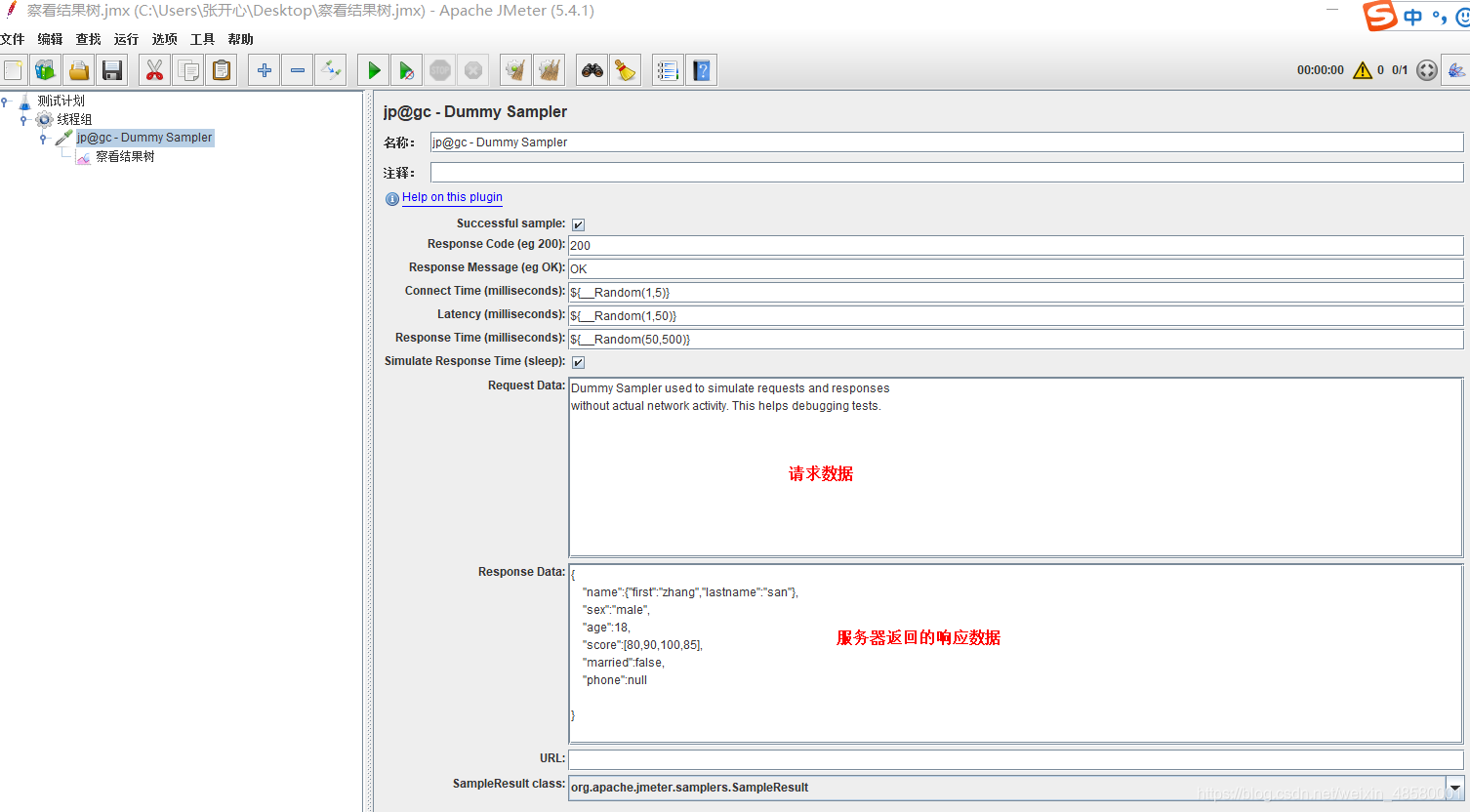Click the Toggle enable/disable toolbar icon
This screenshot has height=812, width=1470.
coord(332,70)
